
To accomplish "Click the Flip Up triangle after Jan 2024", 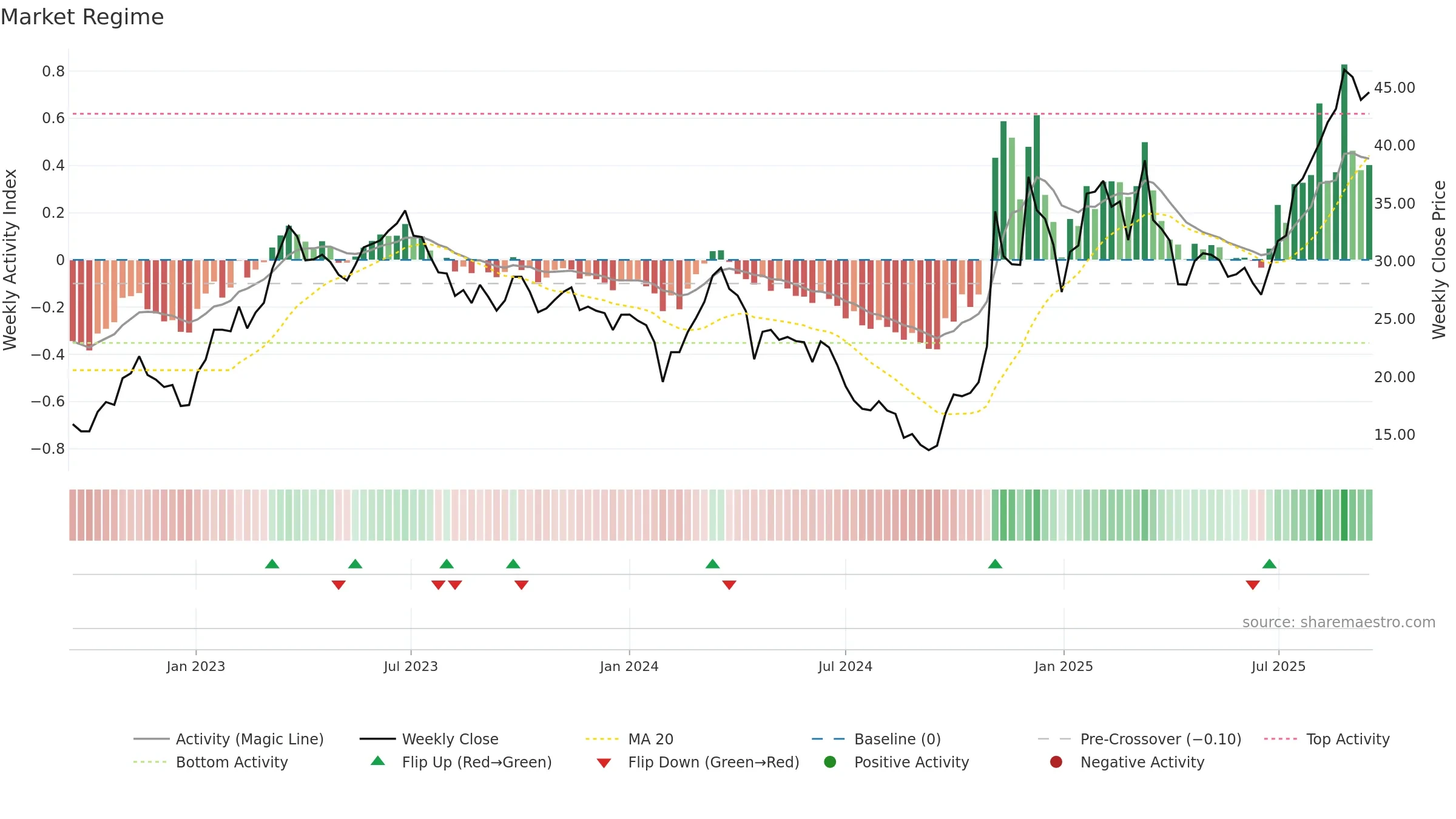I will pyautogui.click(x=713, y=564).
